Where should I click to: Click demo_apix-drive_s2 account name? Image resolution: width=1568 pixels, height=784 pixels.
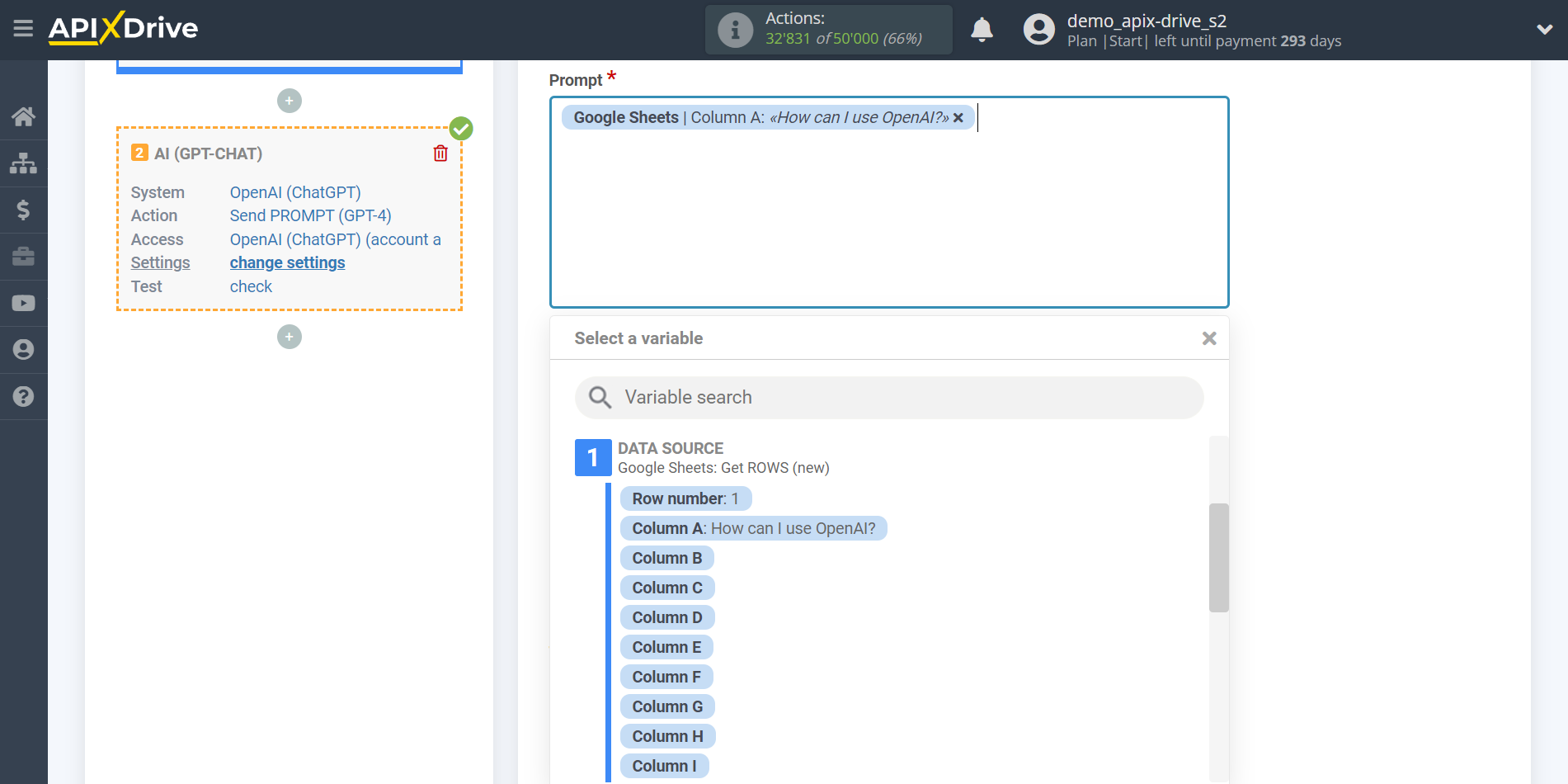coord(1147,21)
